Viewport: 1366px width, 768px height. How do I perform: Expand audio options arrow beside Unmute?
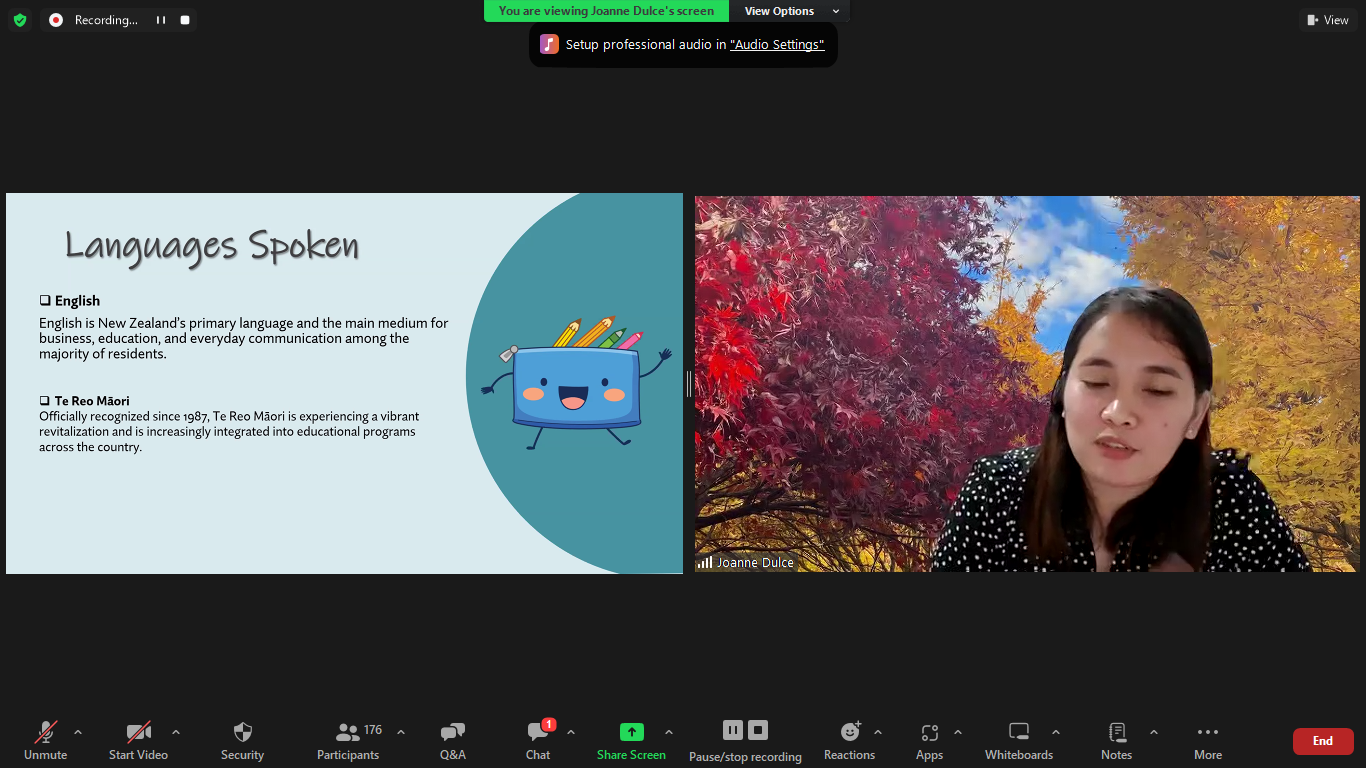point(78,732)
